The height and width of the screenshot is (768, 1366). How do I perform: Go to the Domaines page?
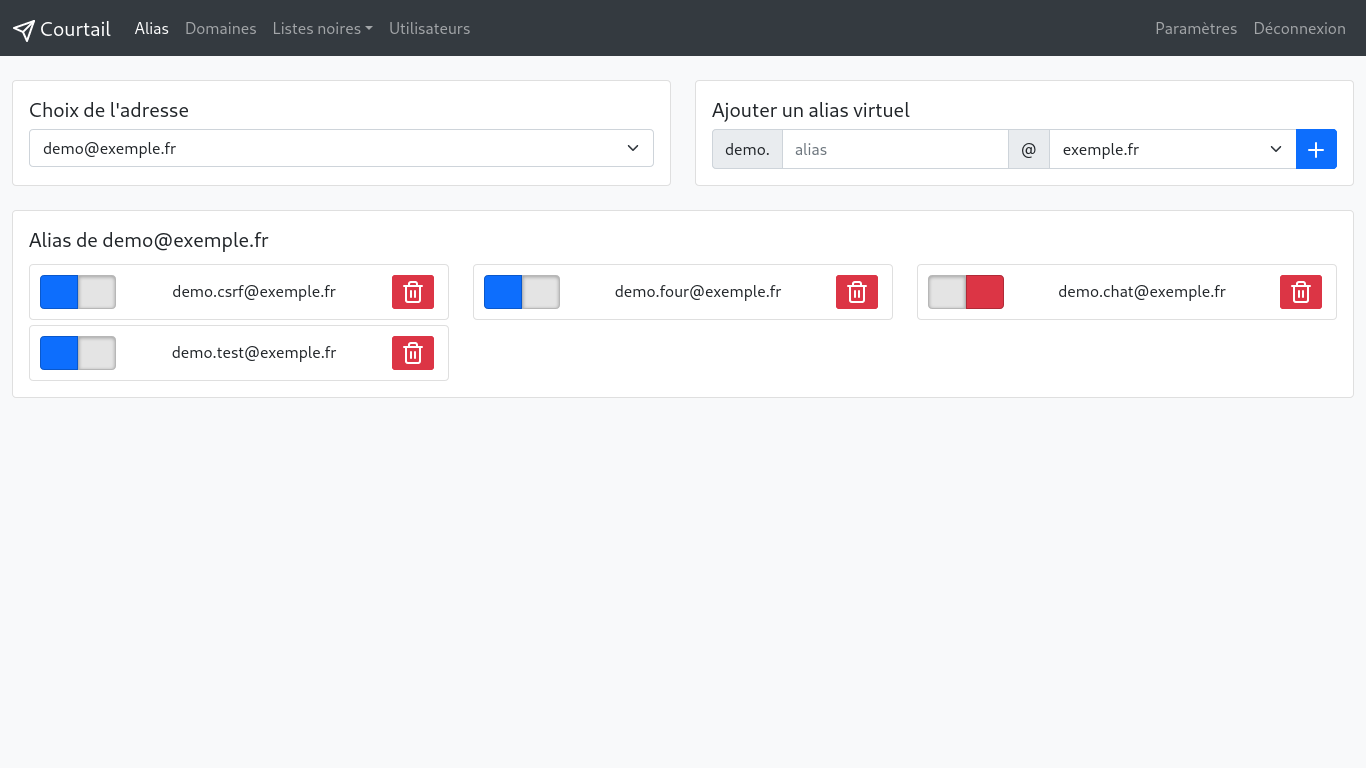[x=221, y=28]
